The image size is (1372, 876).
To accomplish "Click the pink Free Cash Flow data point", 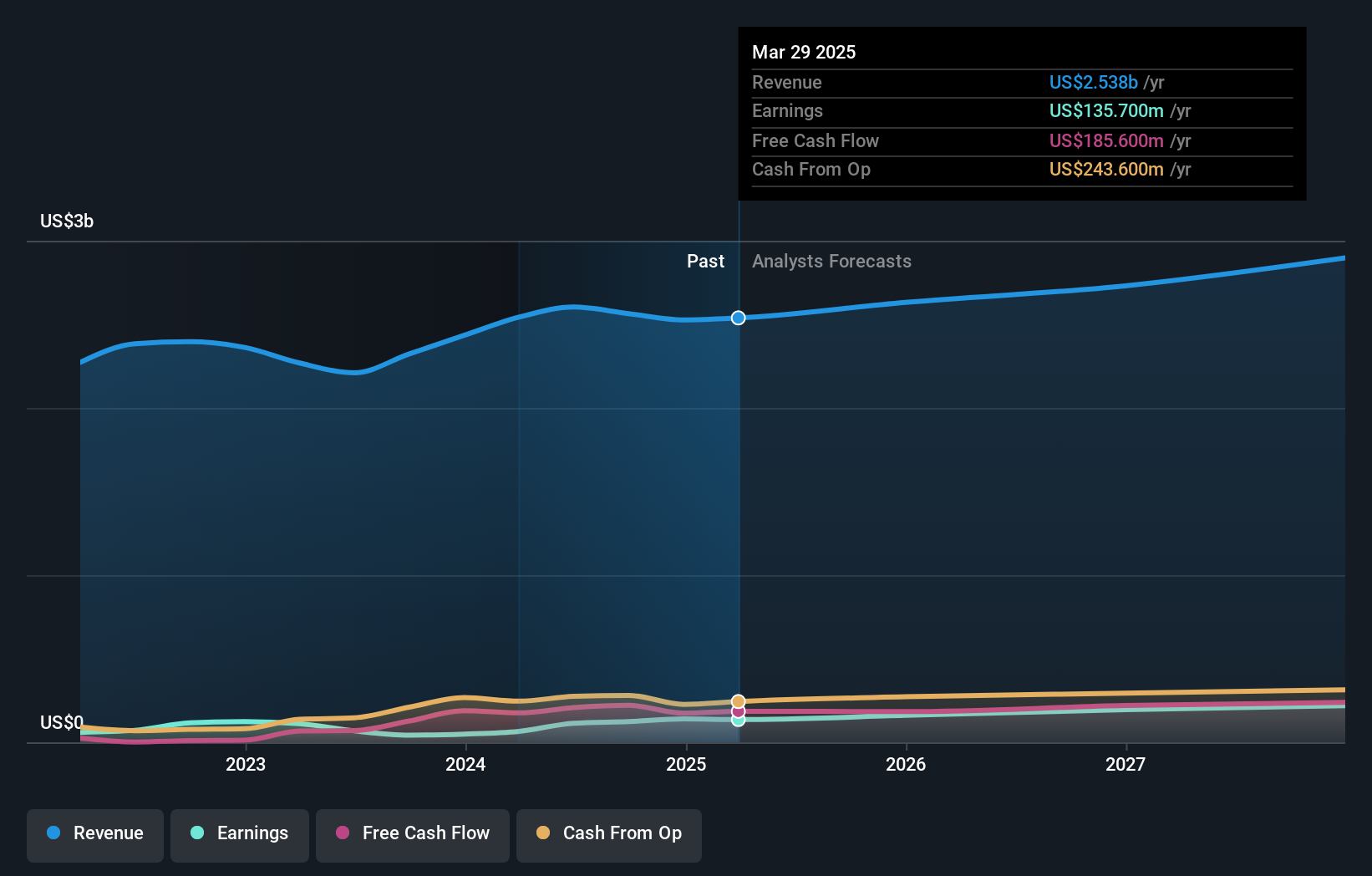I will [x=738, y=711].
